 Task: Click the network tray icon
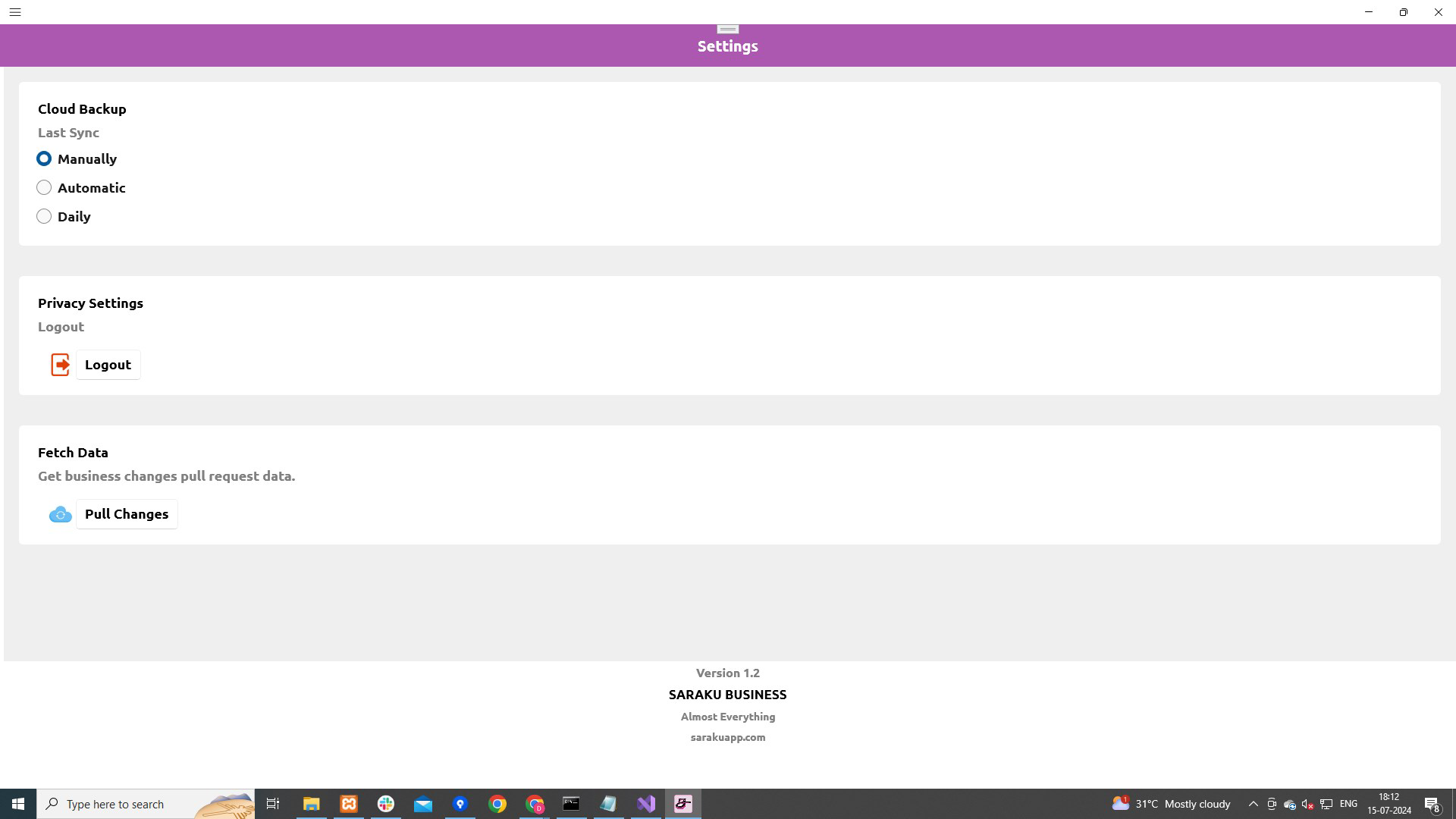click(1326, 804)
